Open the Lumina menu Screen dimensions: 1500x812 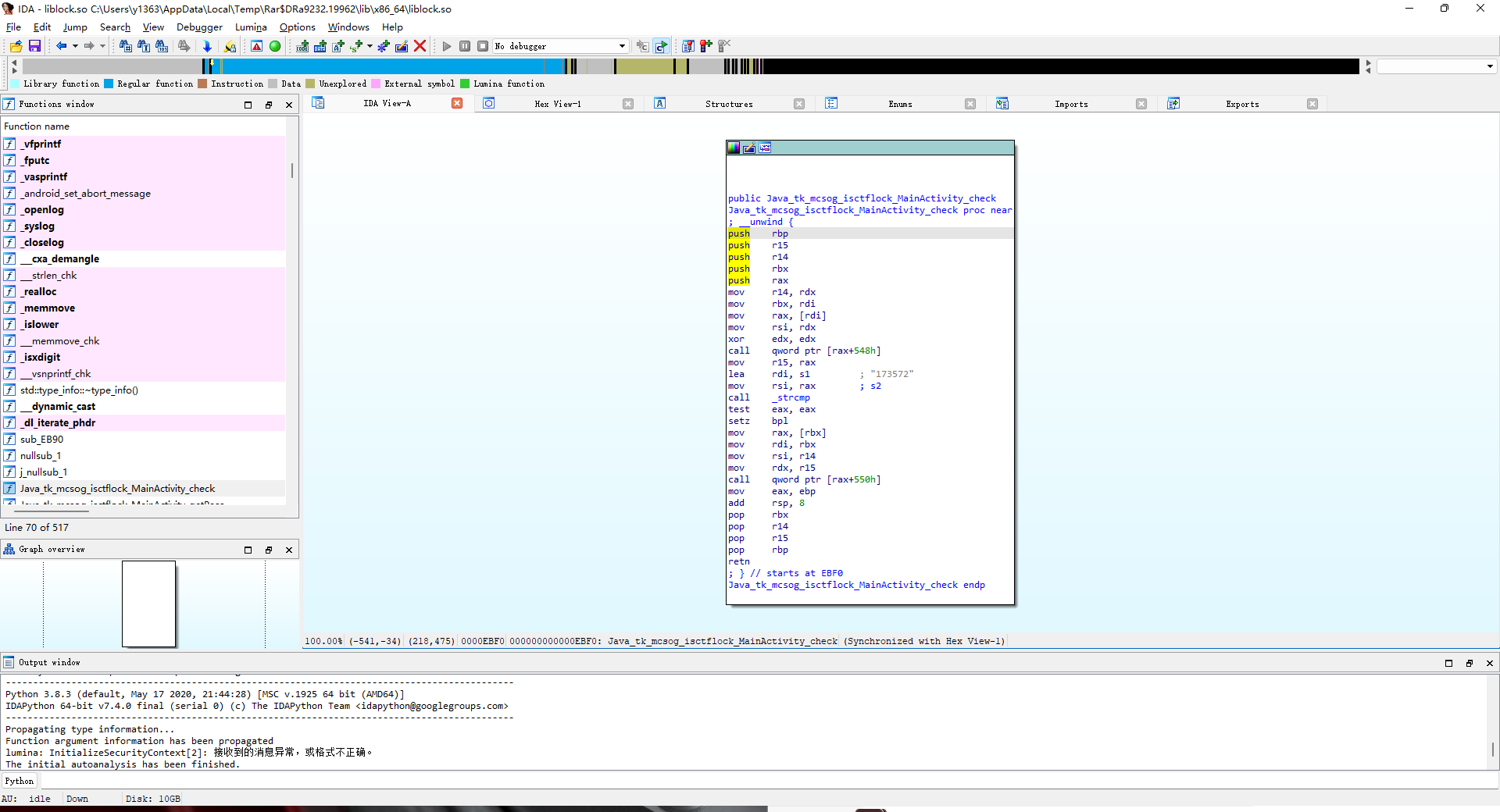pos(251,27)
